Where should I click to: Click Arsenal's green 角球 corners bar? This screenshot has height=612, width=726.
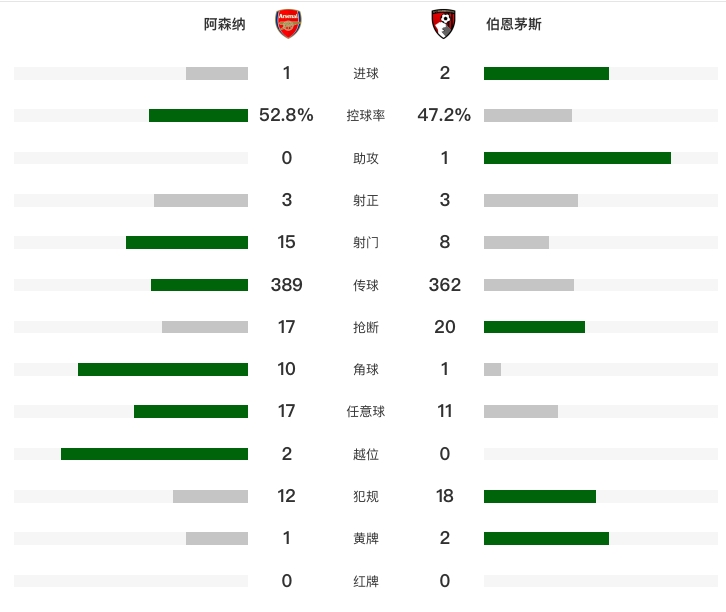pos(163,369)
